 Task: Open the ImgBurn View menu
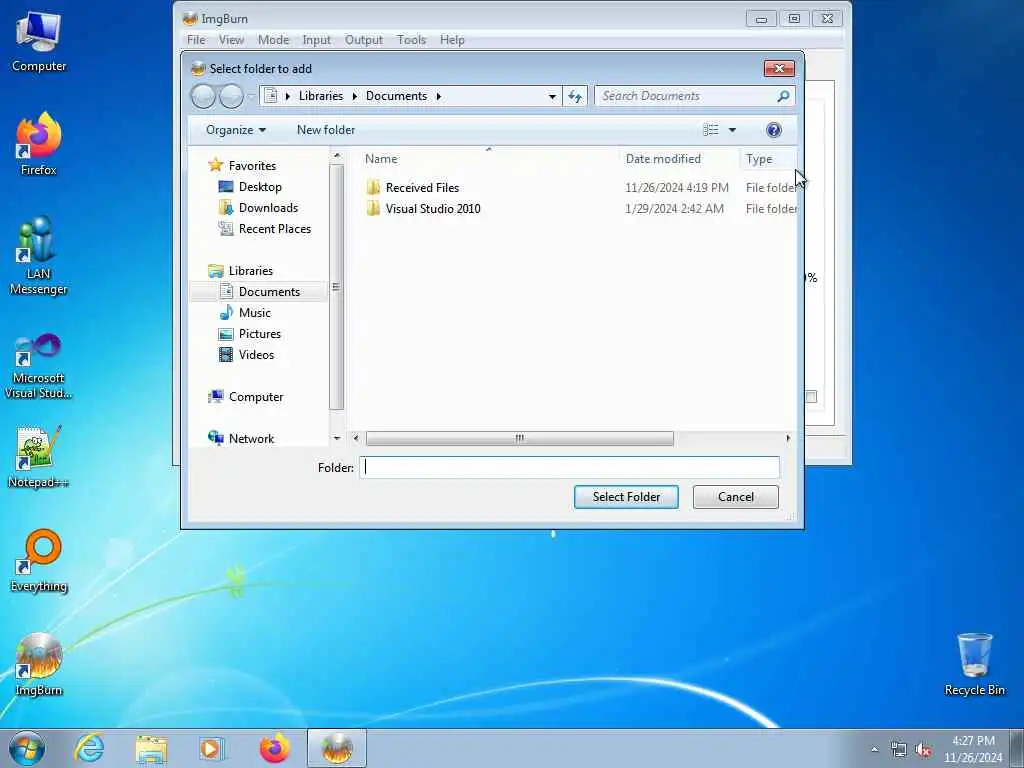[231, 40]
